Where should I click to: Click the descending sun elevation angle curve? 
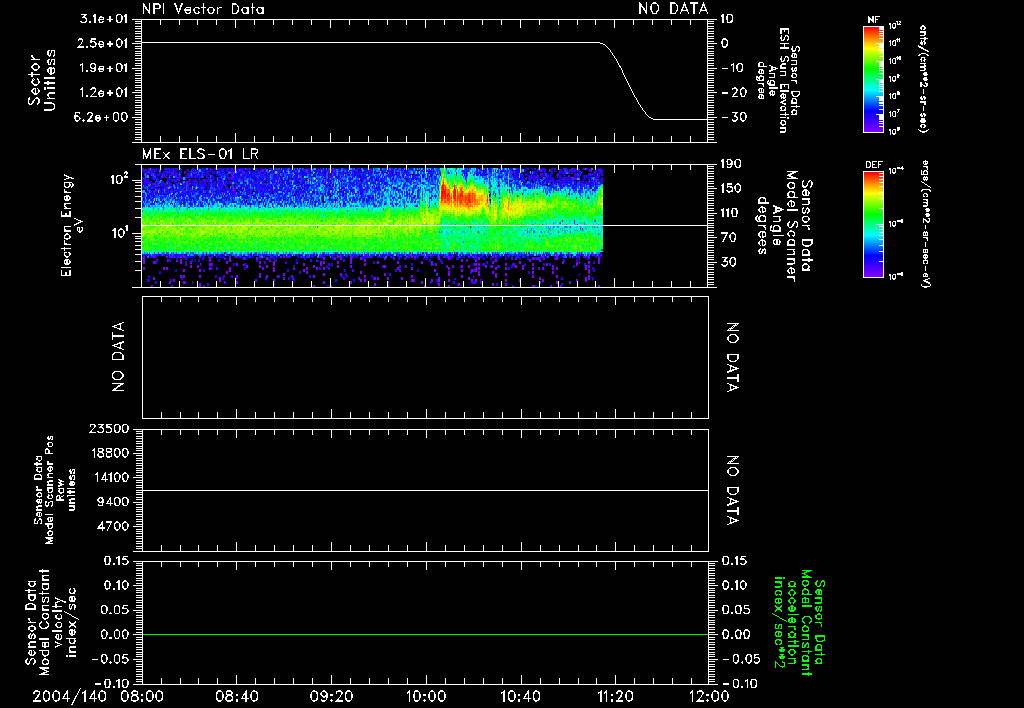(x=626, y=80)
